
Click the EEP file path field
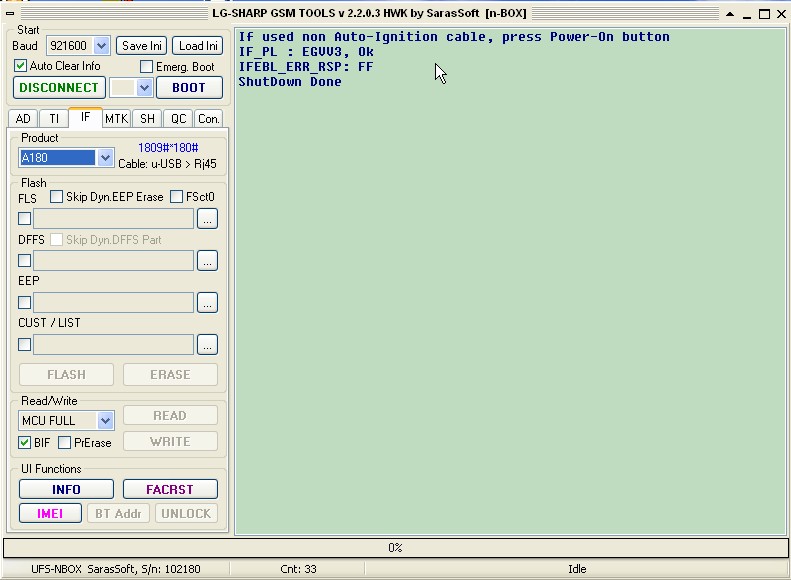[114, 303]
